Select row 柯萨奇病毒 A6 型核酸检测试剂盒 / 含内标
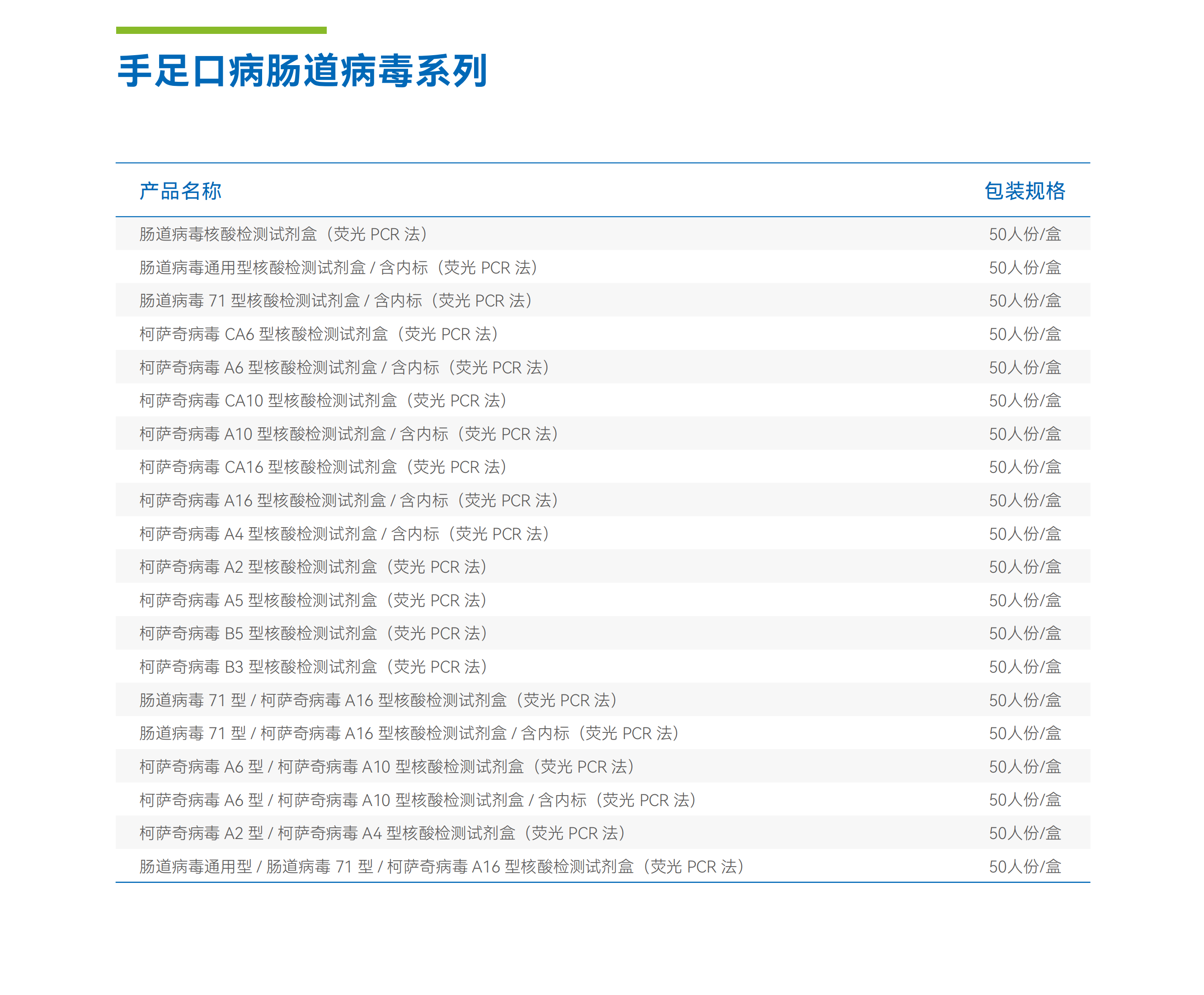 [x=602, y=367]
